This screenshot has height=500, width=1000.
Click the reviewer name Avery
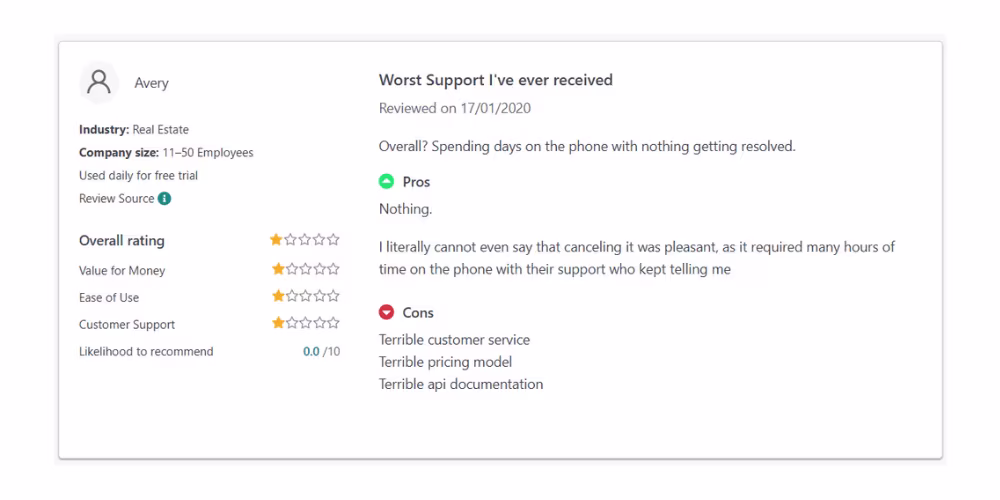152,83
